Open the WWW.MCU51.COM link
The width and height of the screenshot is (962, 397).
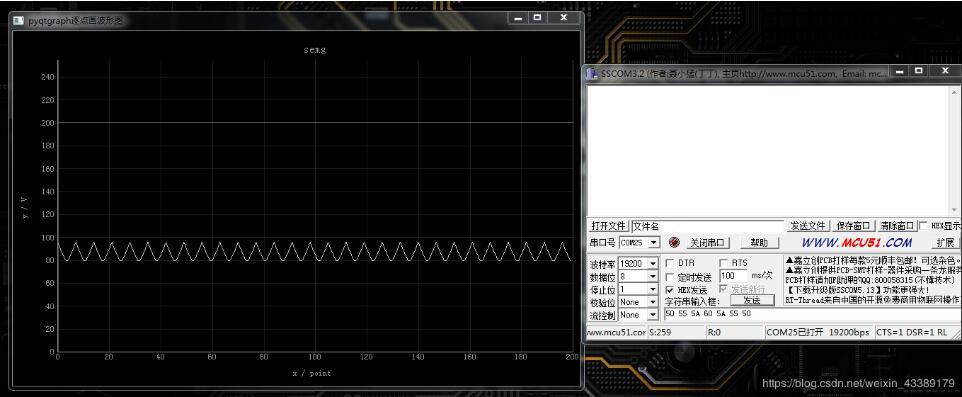(856, 242)
